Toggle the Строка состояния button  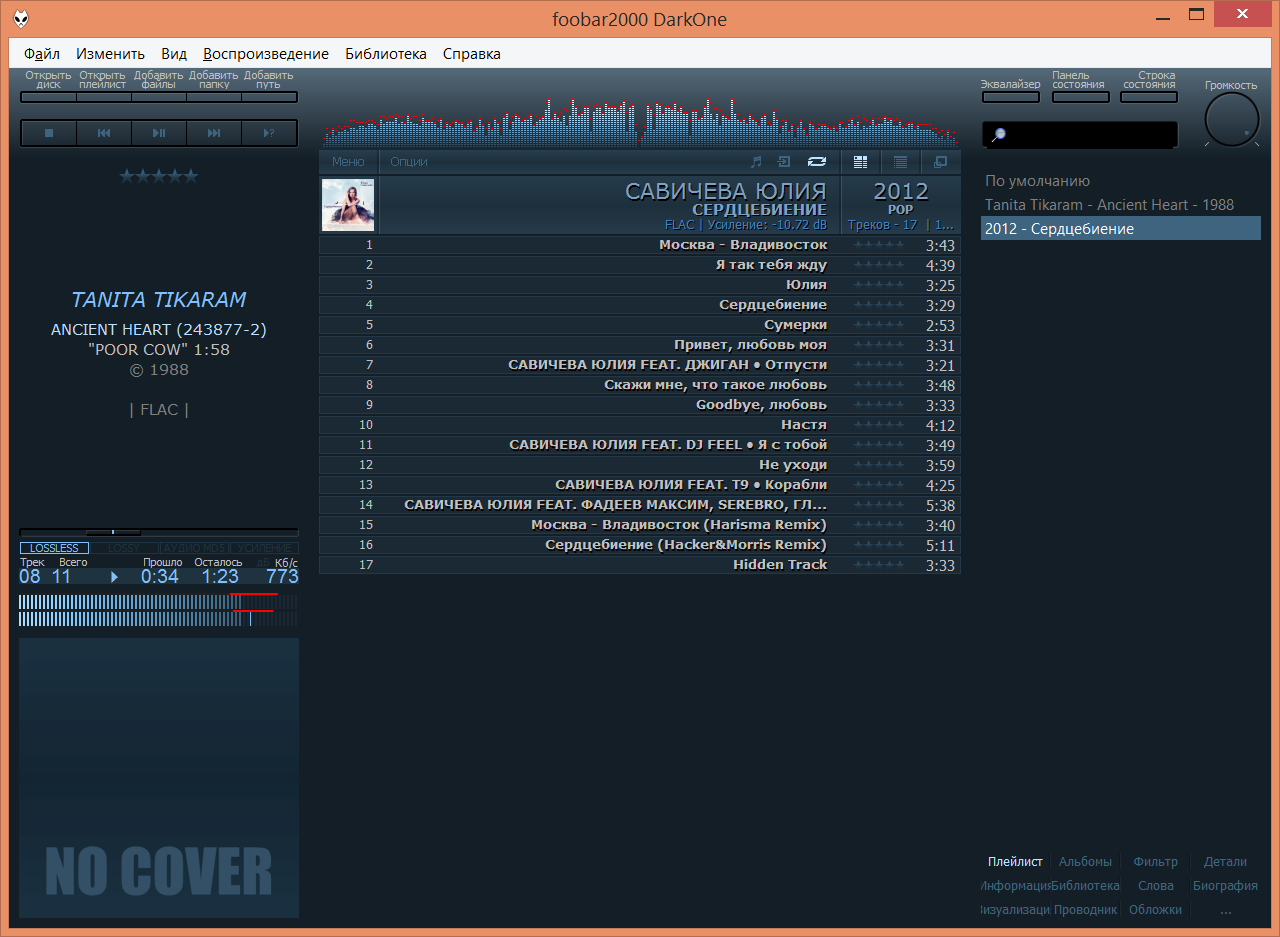pyautogui.click(x=1149, y=97)
